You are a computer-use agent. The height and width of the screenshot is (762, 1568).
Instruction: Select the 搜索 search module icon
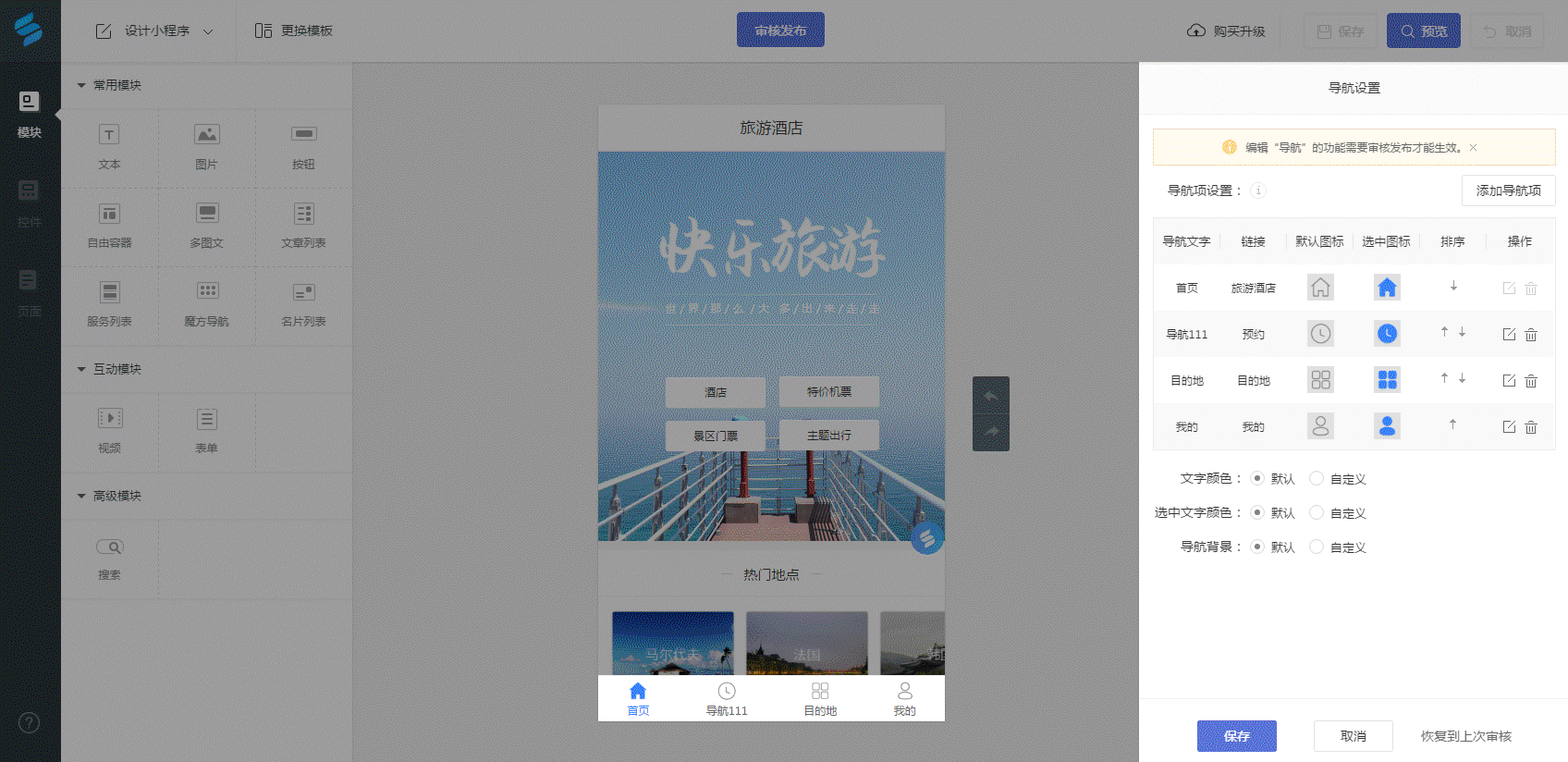[x=109, y=547]
